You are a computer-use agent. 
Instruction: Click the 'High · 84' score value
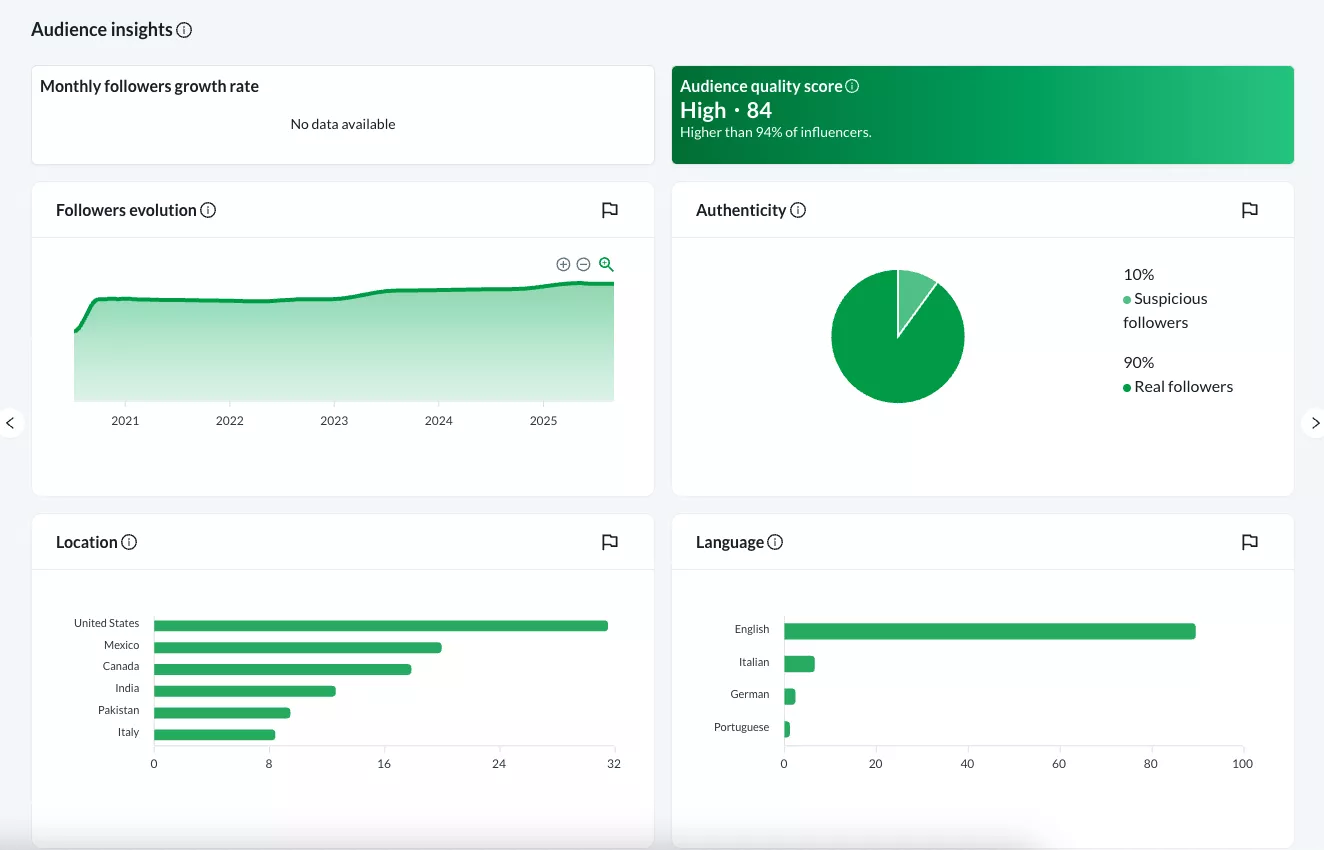point(726,110)
